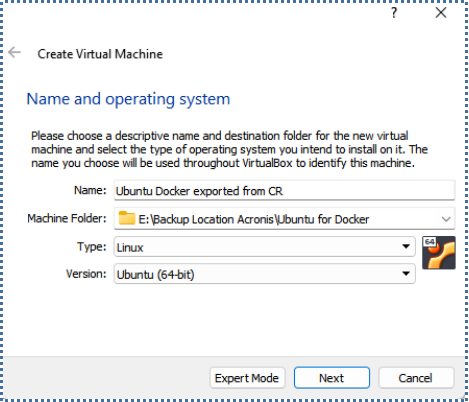Image resolution: width=469 pixels, height=402 pixels.
Task: Cancel the virtual machine creation
Action: (x=416, y=378)
